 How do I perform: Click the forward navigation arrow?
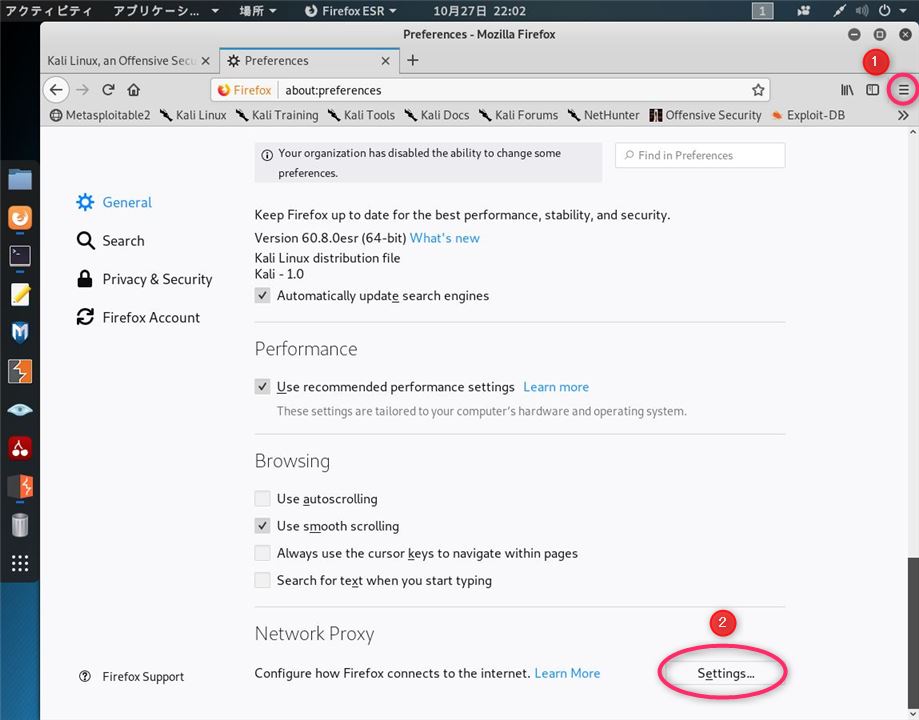pos(83,90)
